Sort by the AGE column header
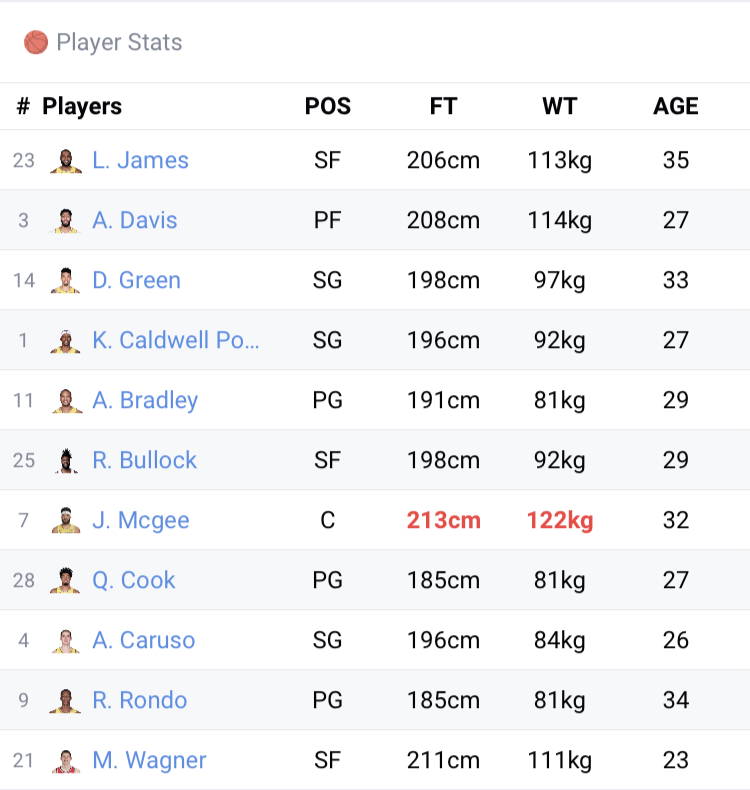 (676, 106)
